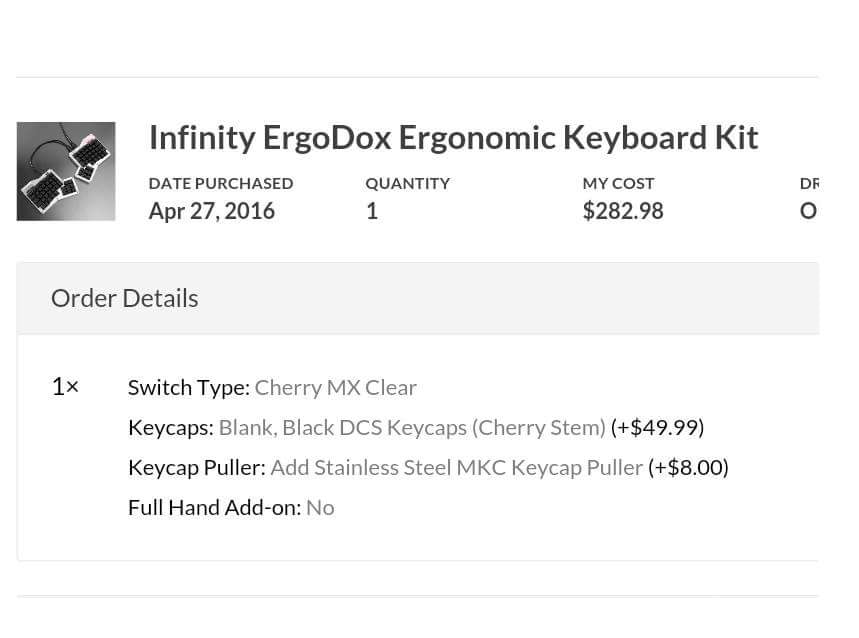Open the Infinity ErgoDox Ergonomic Keyboard Kit title

coord(453,137)
